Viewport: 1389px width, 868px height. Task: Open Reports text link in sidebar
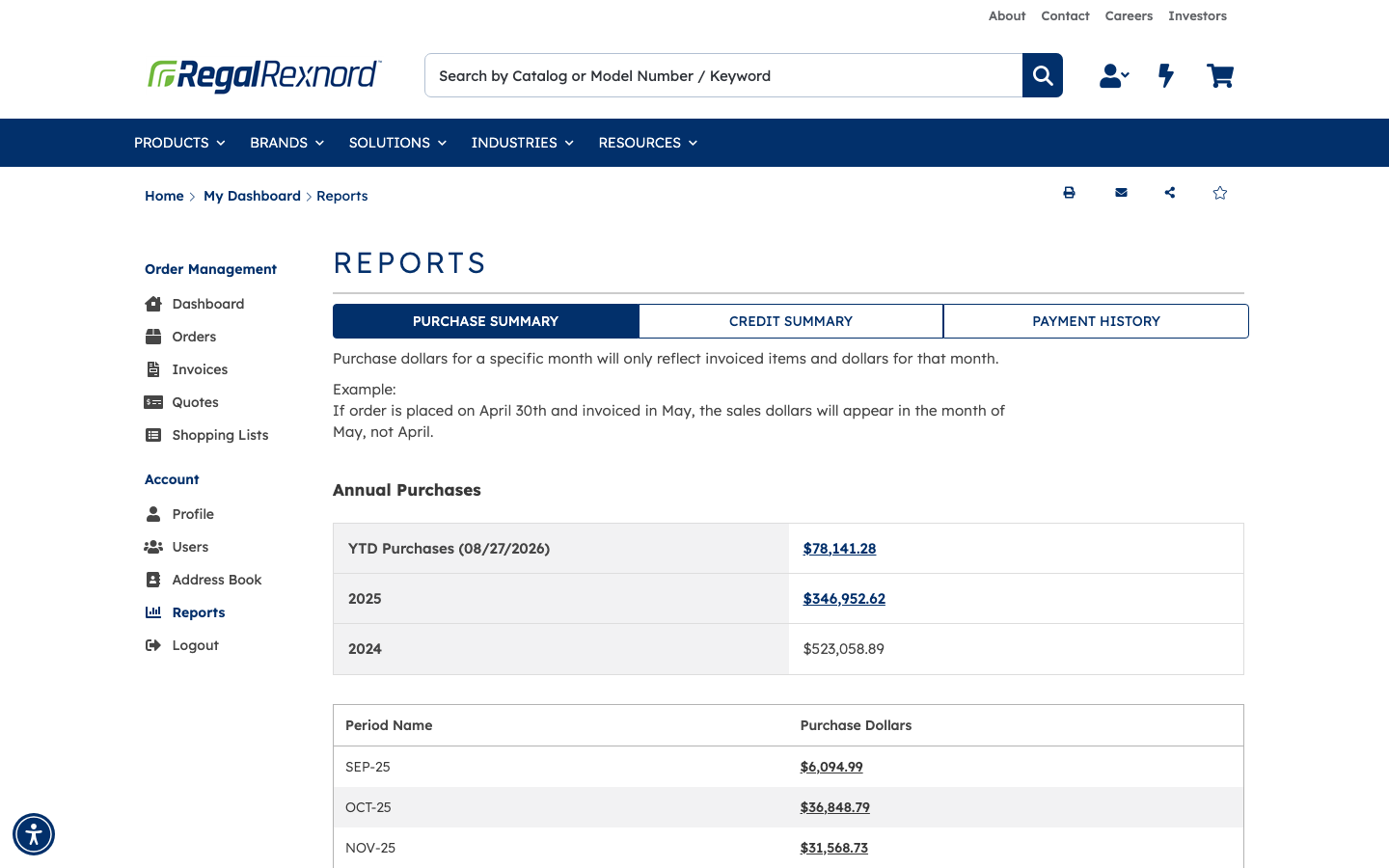(199, 612)
